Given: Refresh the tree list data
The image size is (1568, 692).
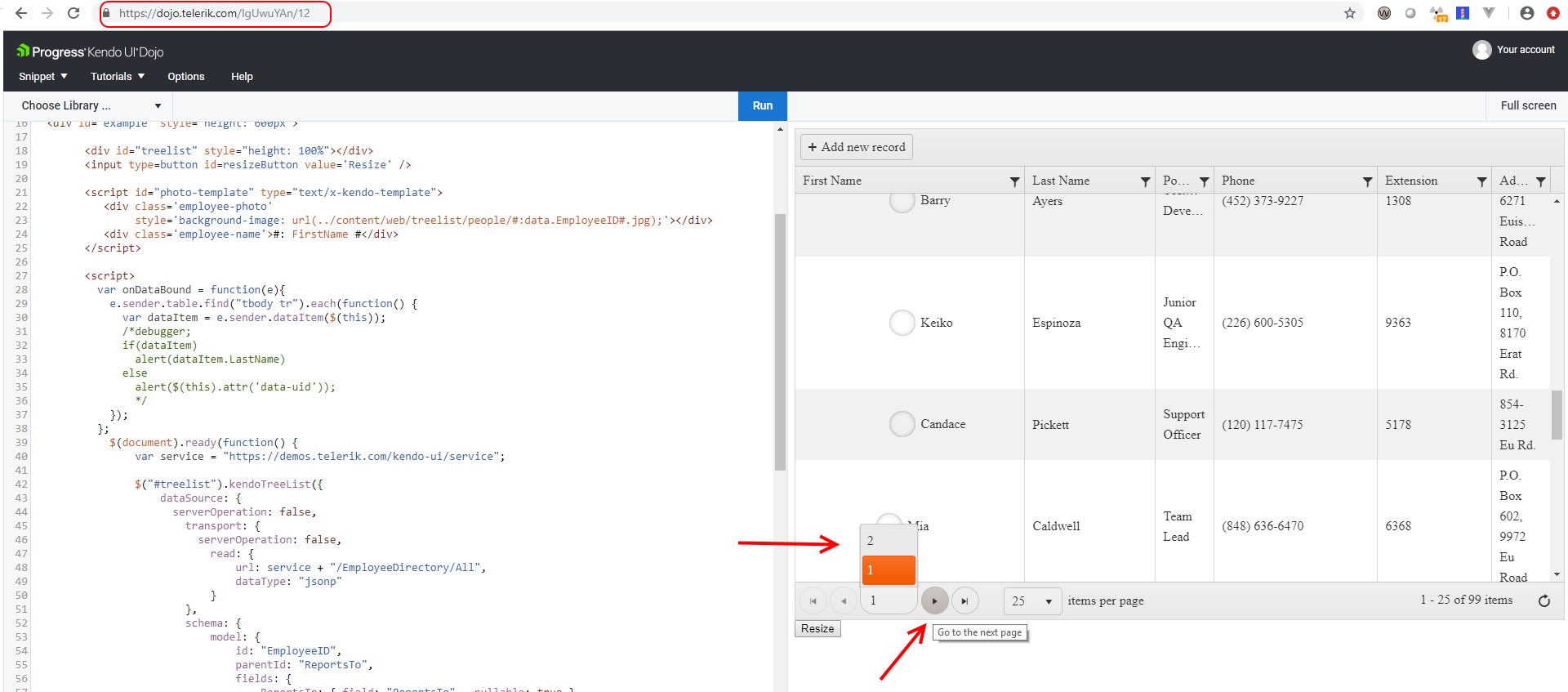Looking at the screenshot, I should [1543, 601].
